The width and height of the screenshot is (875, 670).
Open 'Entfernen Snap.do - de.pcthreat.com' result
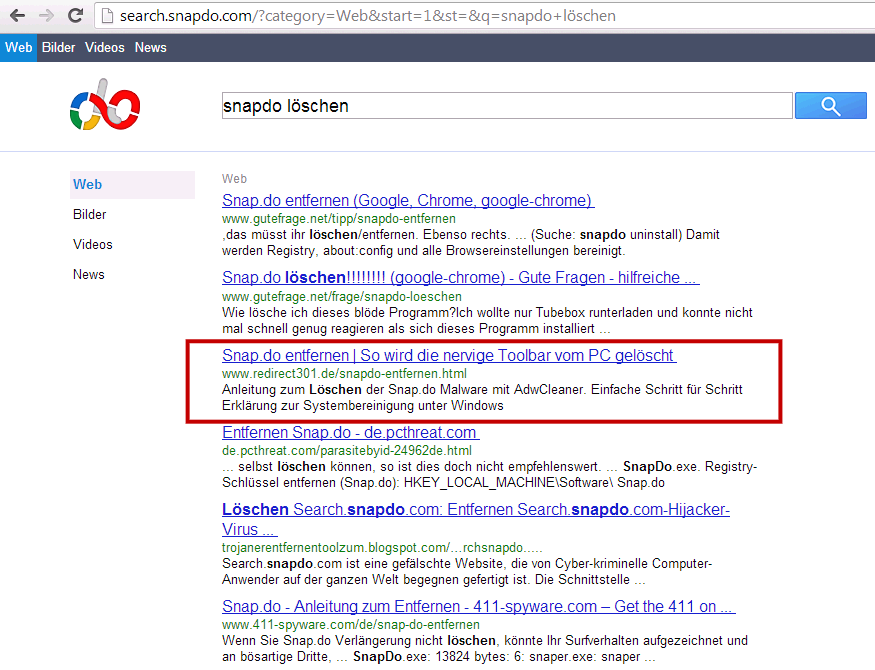point(350,432)
